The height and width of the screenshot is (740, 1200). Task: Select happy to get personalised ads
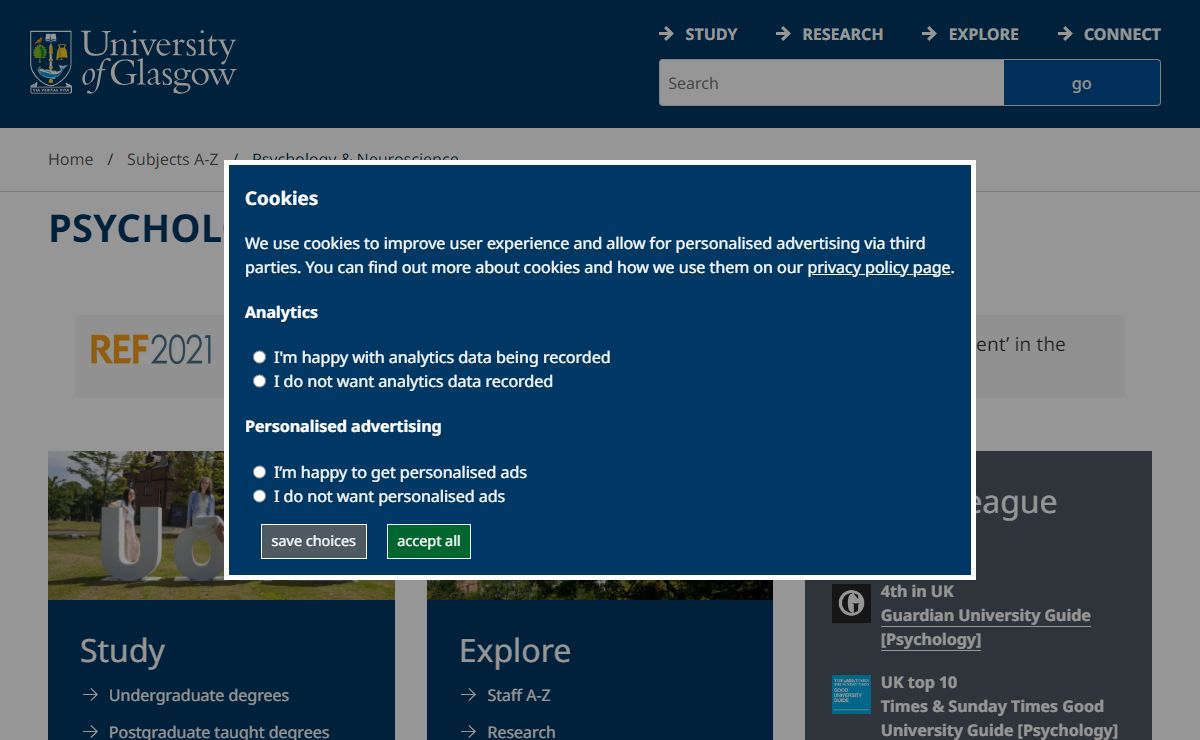(260, 472)
